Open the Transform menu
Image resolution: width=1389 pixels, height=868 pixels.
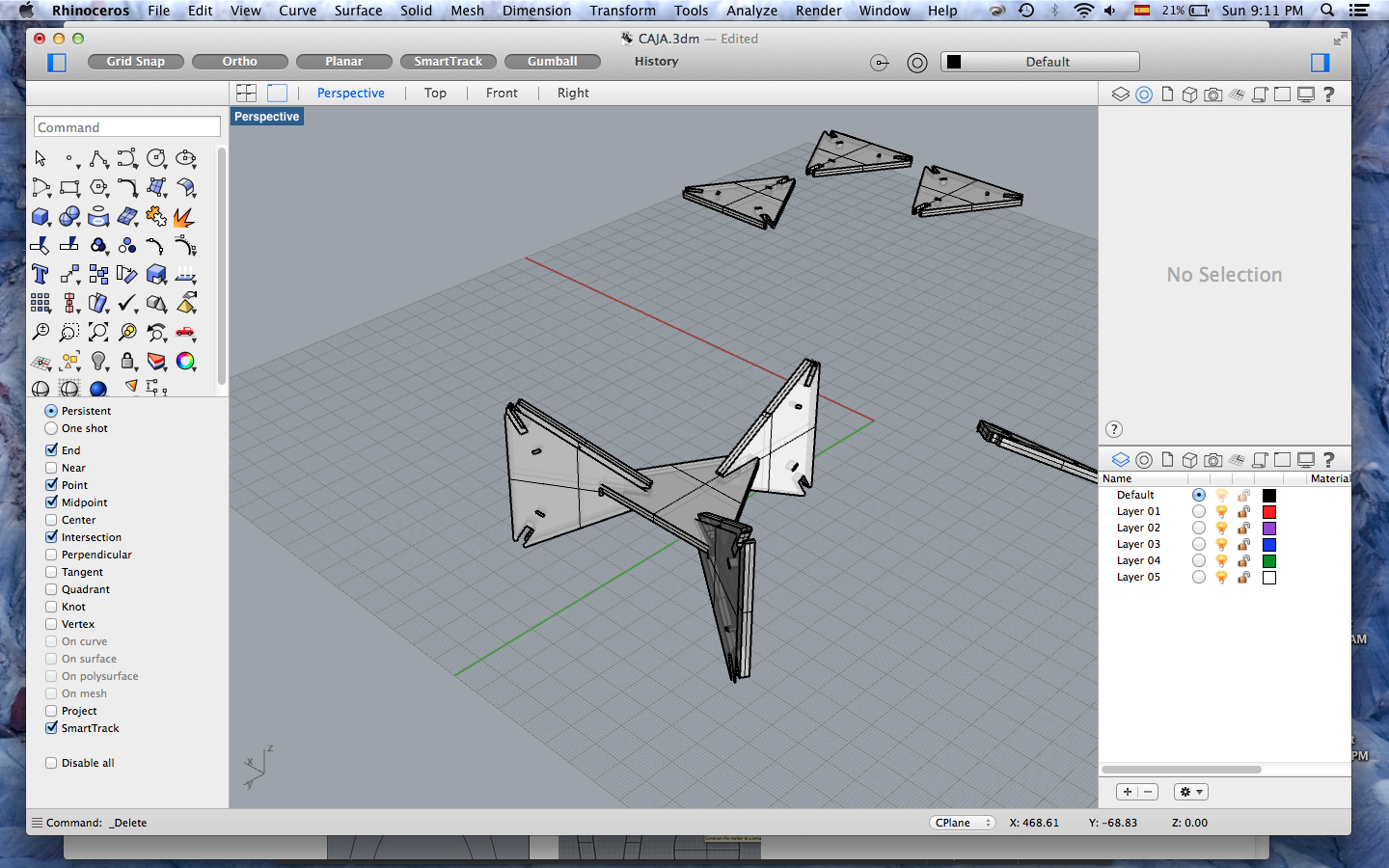point(622,11)
